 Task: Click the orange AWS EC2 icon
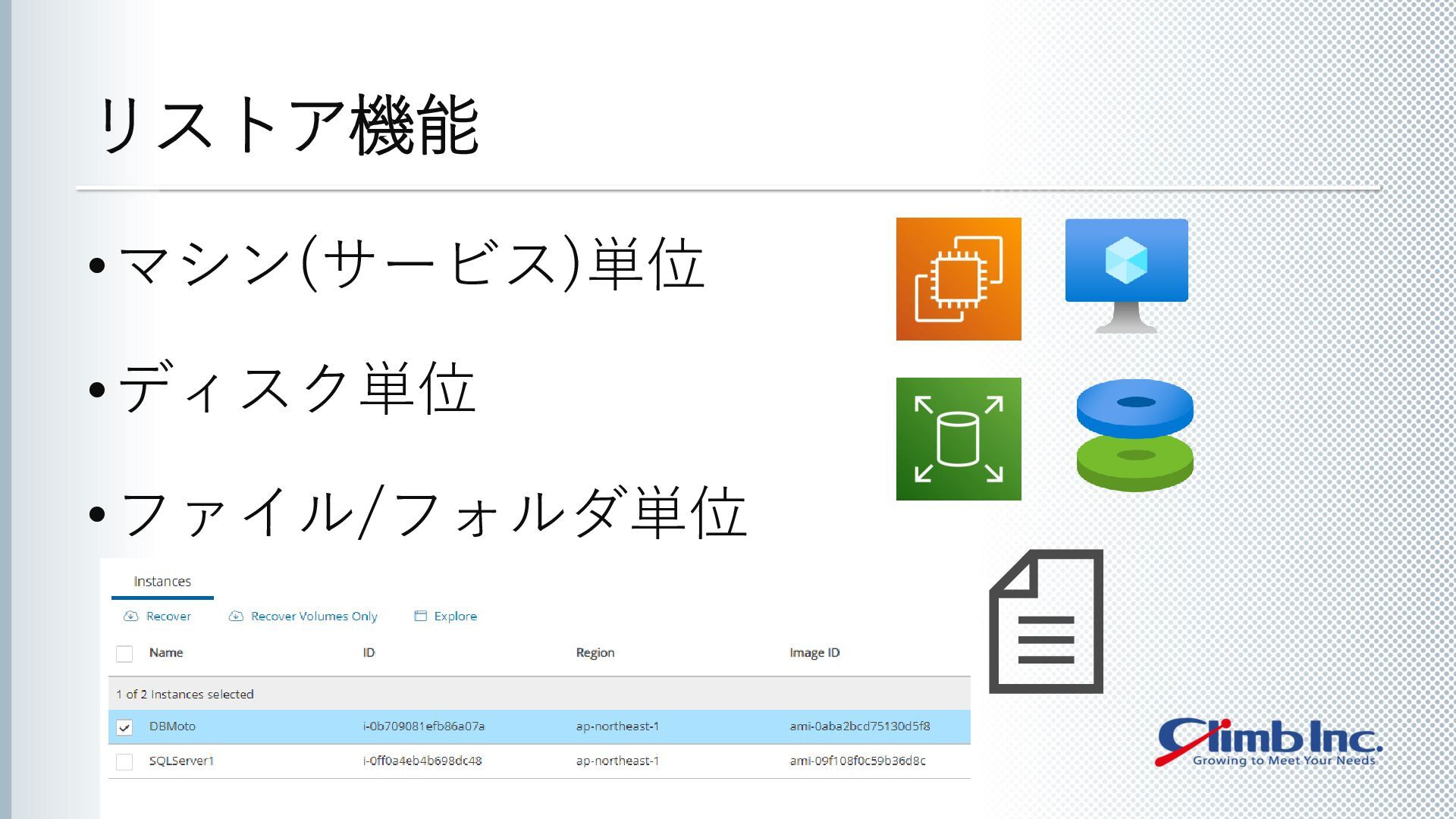959,279
